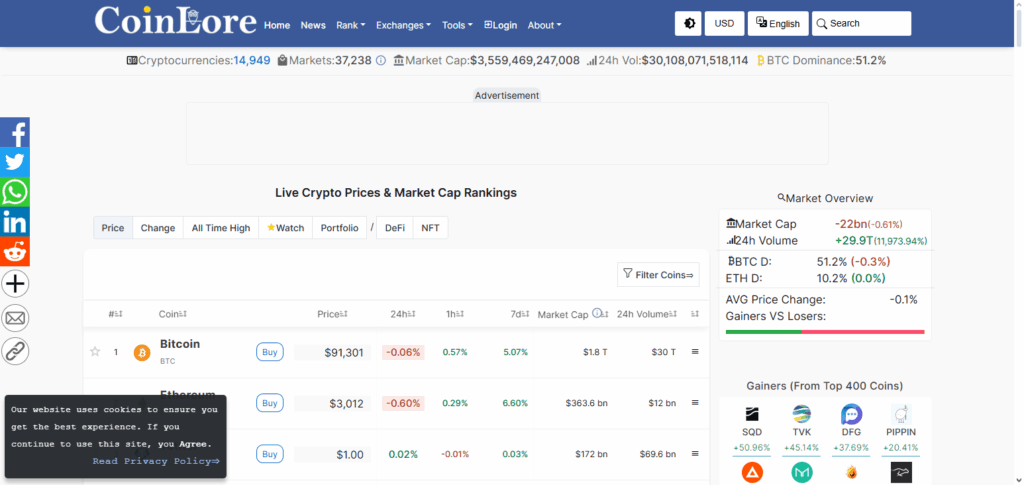Open Filter Coins panel
The image size is (1024, 485).
coord(658,275)
